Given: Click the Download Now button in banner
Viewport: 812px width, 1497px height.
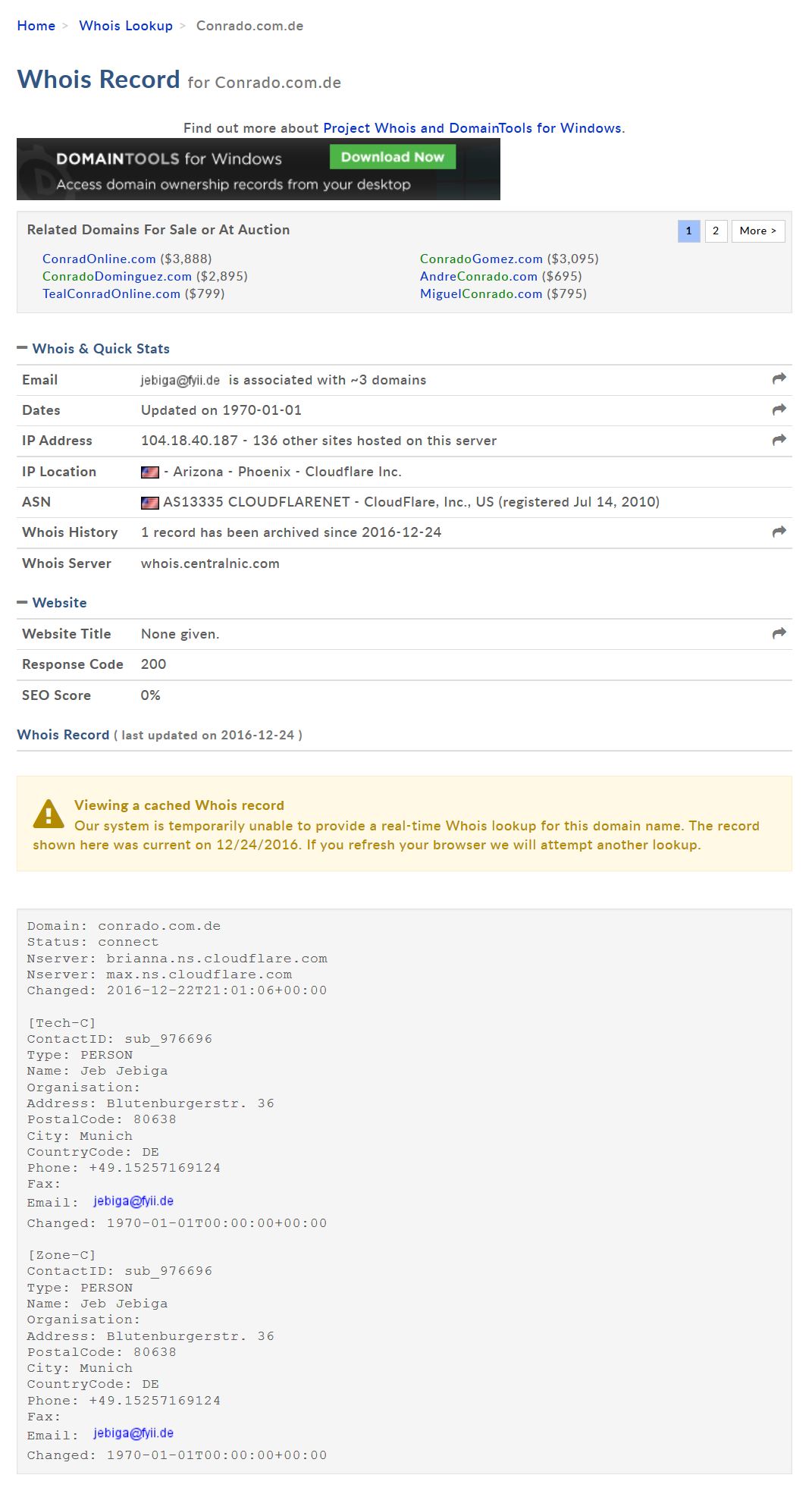Looking at the screenshot, I should pyautogui.click(x=393, y=157).
